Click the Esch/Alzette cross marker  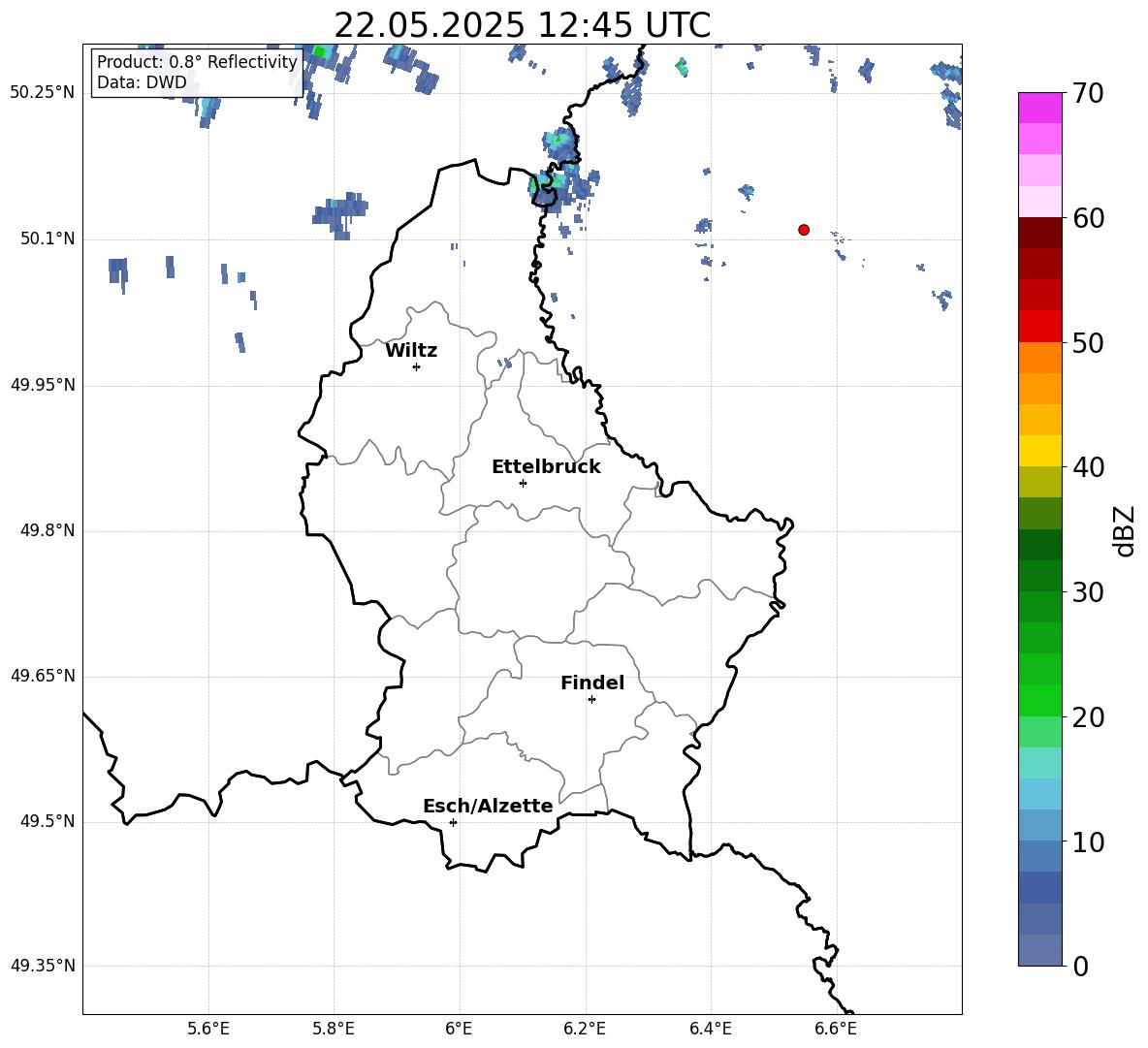pos(453,822)
